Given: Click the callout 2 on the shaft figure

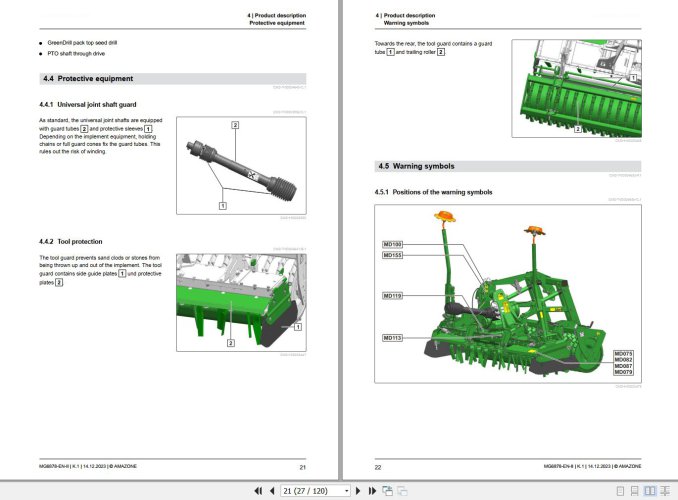Looking at the screenshot, I should point(235,125).
